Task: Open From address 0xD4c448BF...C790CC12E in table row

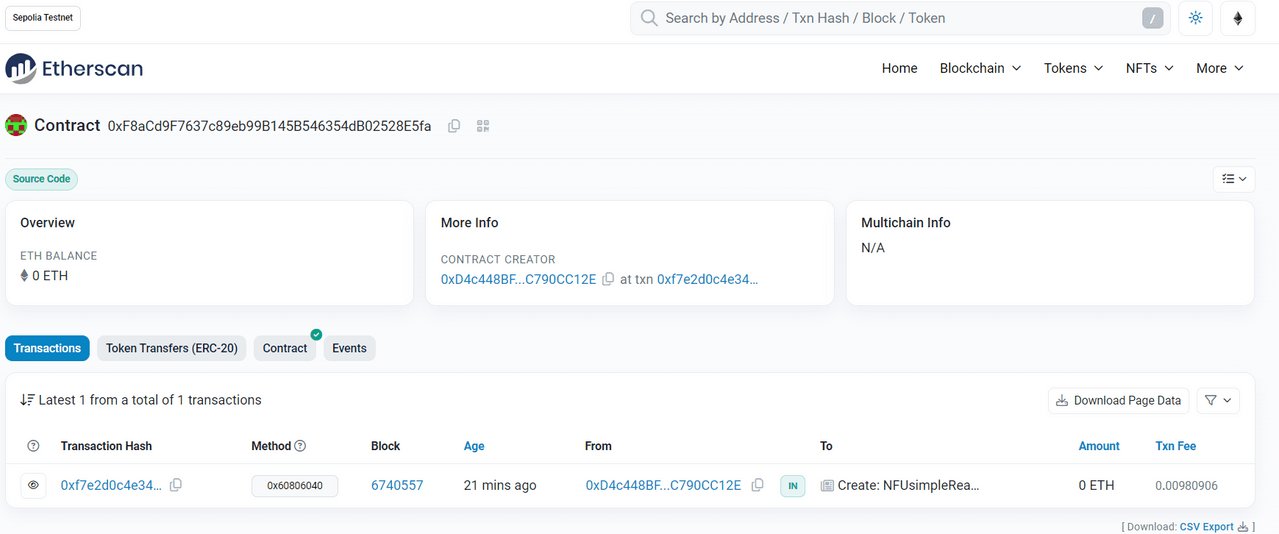Action: point(663,485)
